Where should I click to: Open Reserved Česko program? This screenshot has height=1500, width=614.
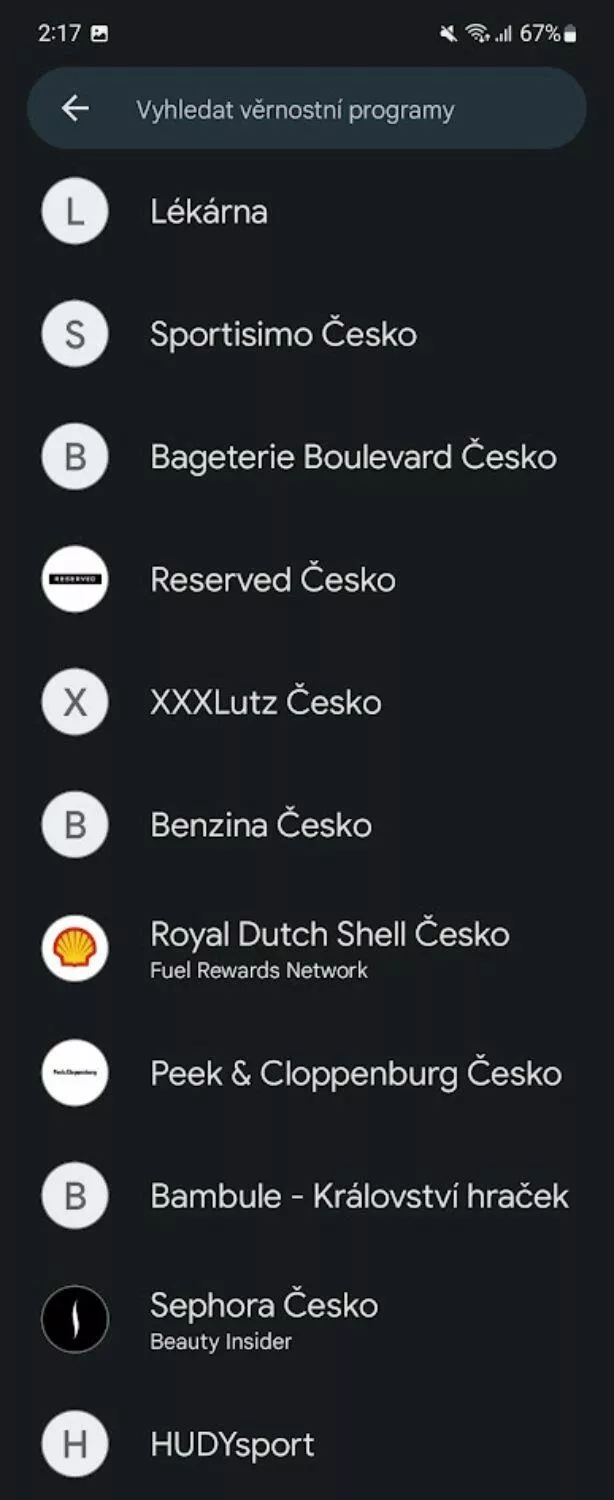pyautogui.click(x=307, y=579)
